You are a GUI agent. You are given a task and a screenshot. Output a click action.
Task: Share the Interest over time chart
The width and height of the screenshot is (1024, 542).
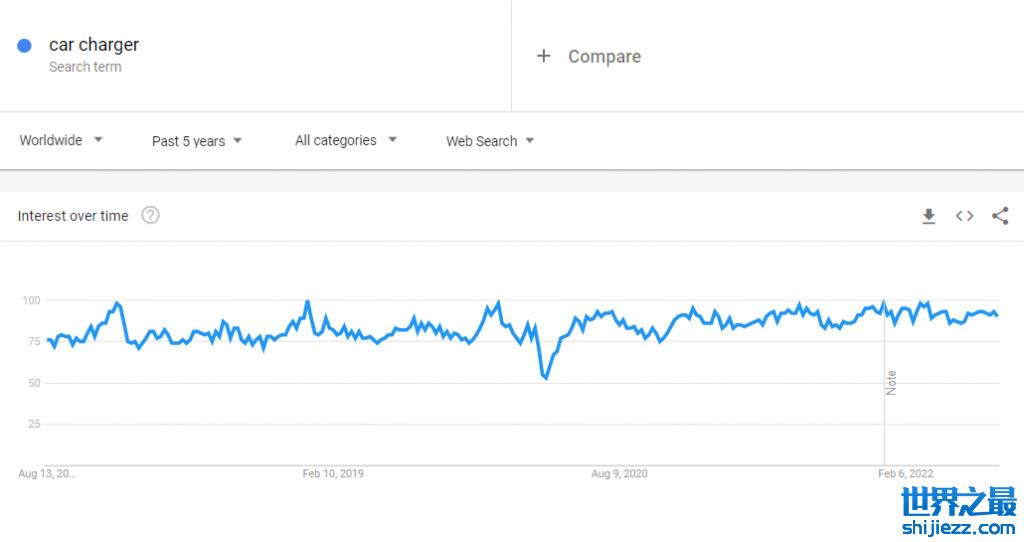point(1000,216)
